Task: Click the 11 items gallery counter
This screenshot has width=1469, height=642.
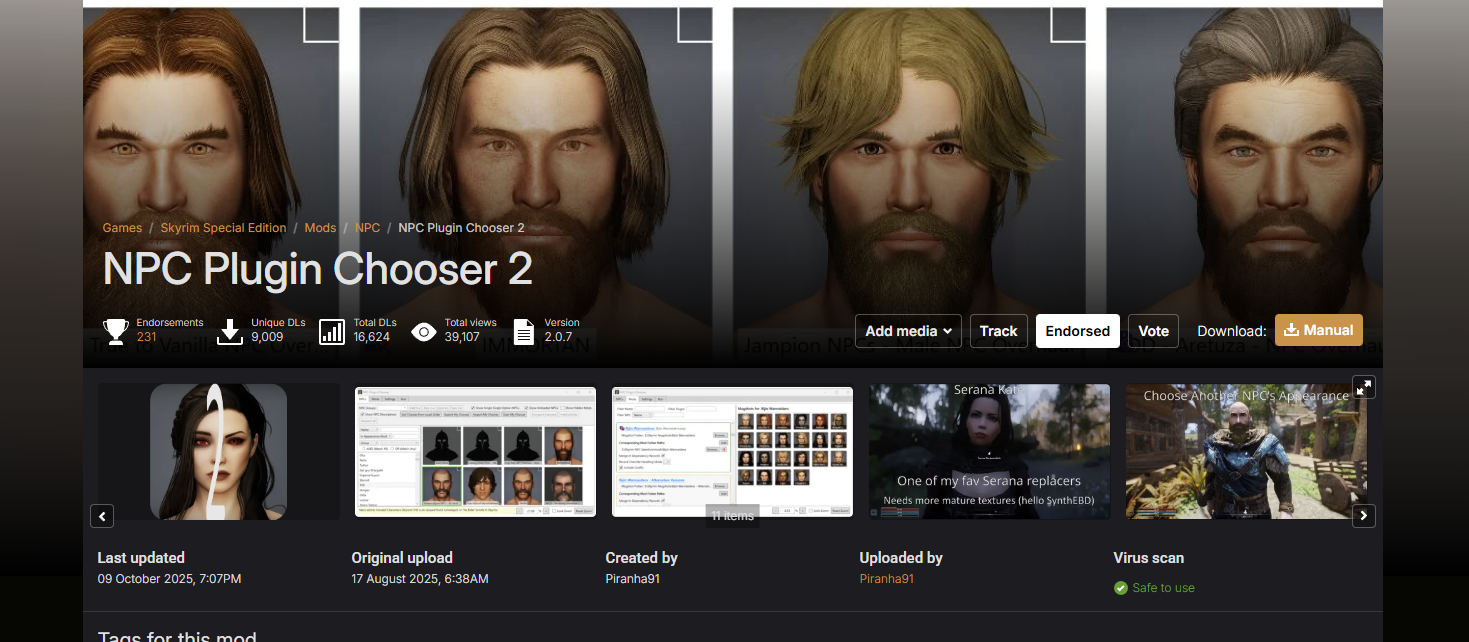Action: [732, 516]
